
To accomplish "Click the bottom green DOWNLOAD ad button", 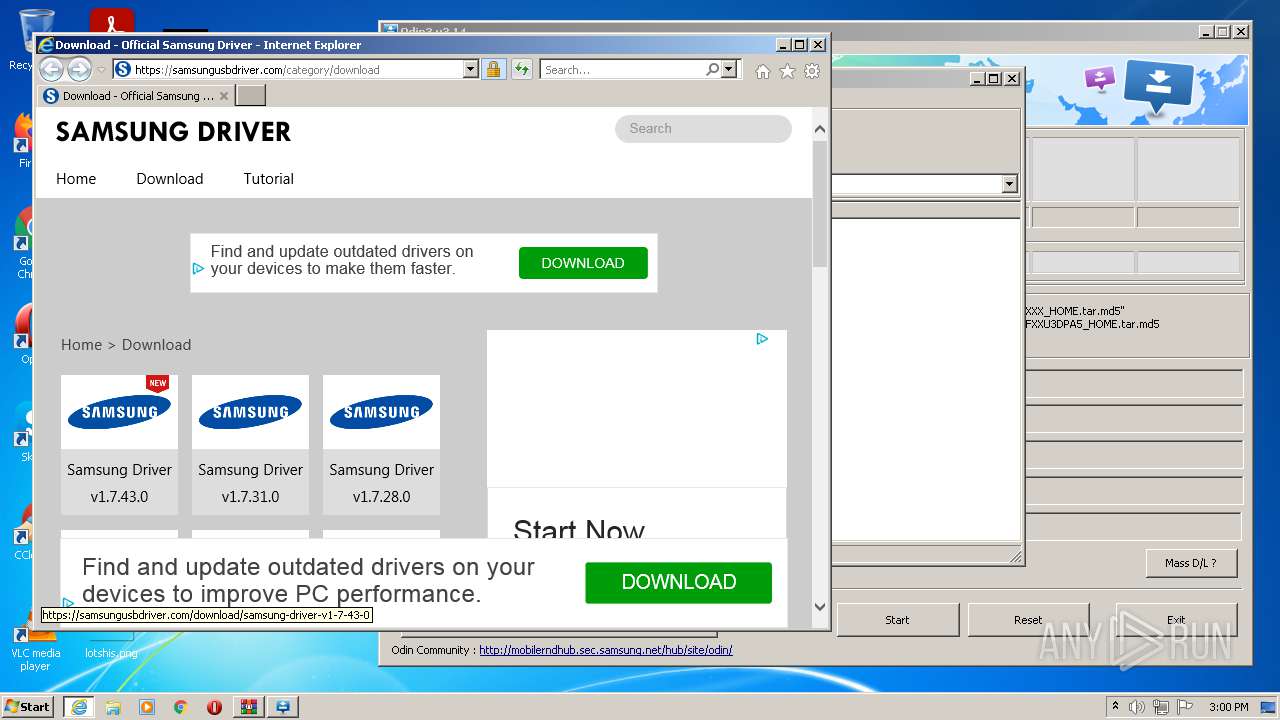I will click(678, 582).
